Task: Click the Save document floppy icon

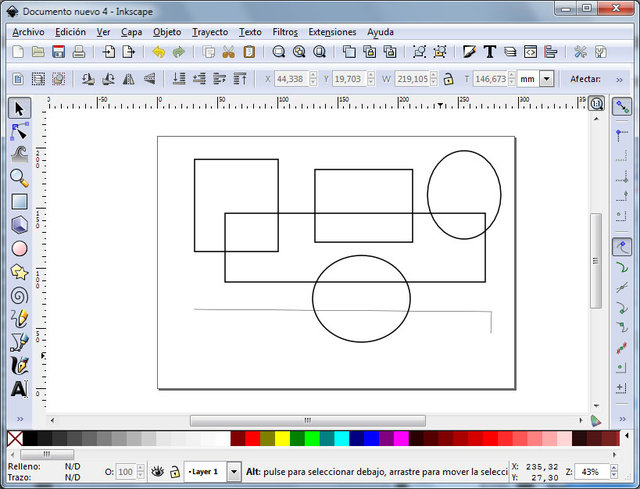Action: click(x=59, y=52)
